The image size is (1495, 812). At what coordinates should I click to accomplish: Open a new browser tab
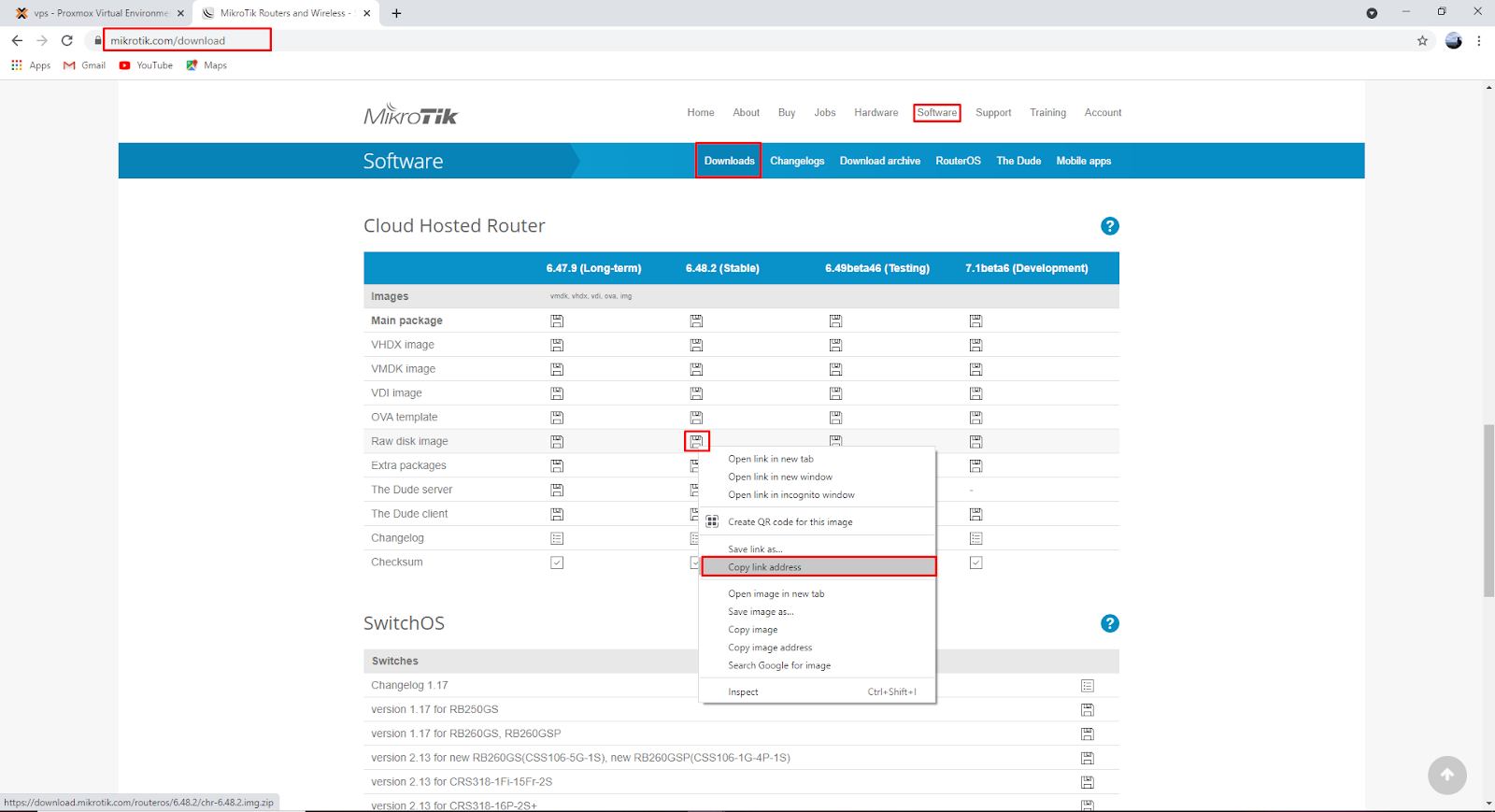click(x=397, y=13)
